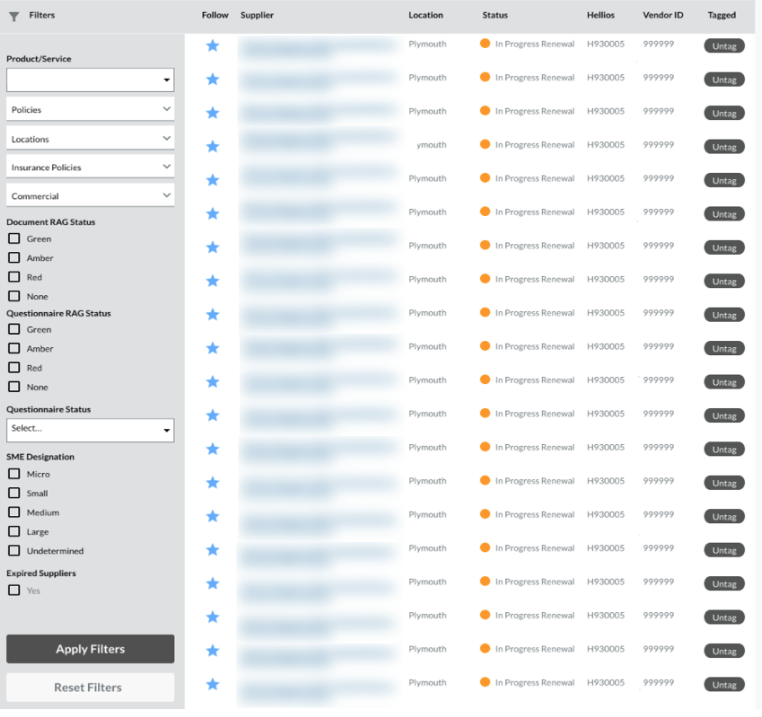Image resolution: width=762 pixels, height=717 pixels.
Task: Enable Amber under Questionnaire RAG Status
Action: (14, 349)
